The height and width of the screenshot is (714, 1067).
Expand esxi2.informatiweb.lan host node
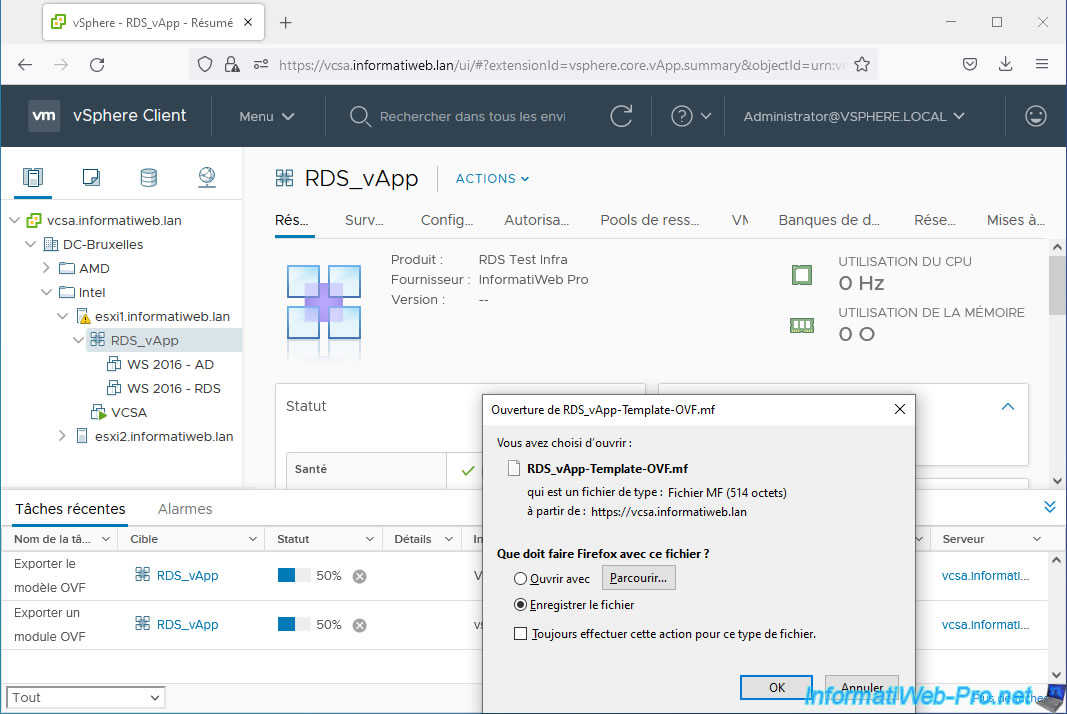tap(62, 436)
